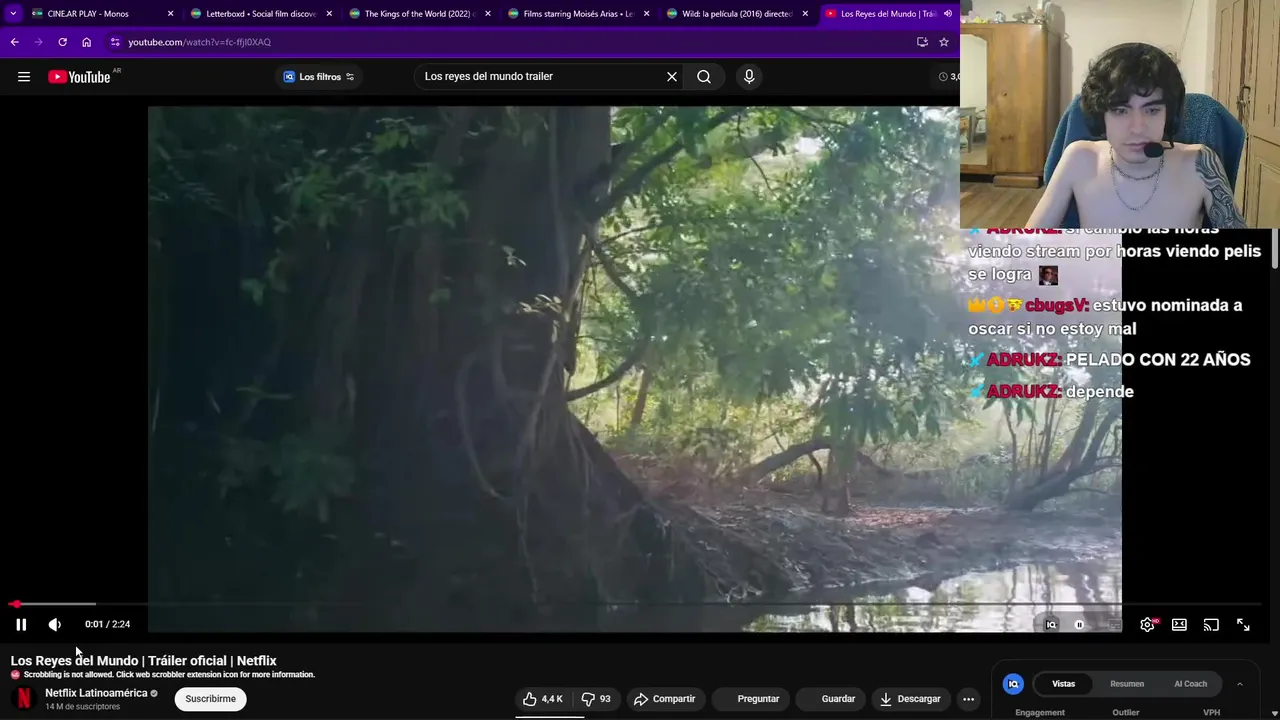Cast the video to a TV
Image resolution: width=1280 pixels, height=720 pixels.
pos(1211,625)
